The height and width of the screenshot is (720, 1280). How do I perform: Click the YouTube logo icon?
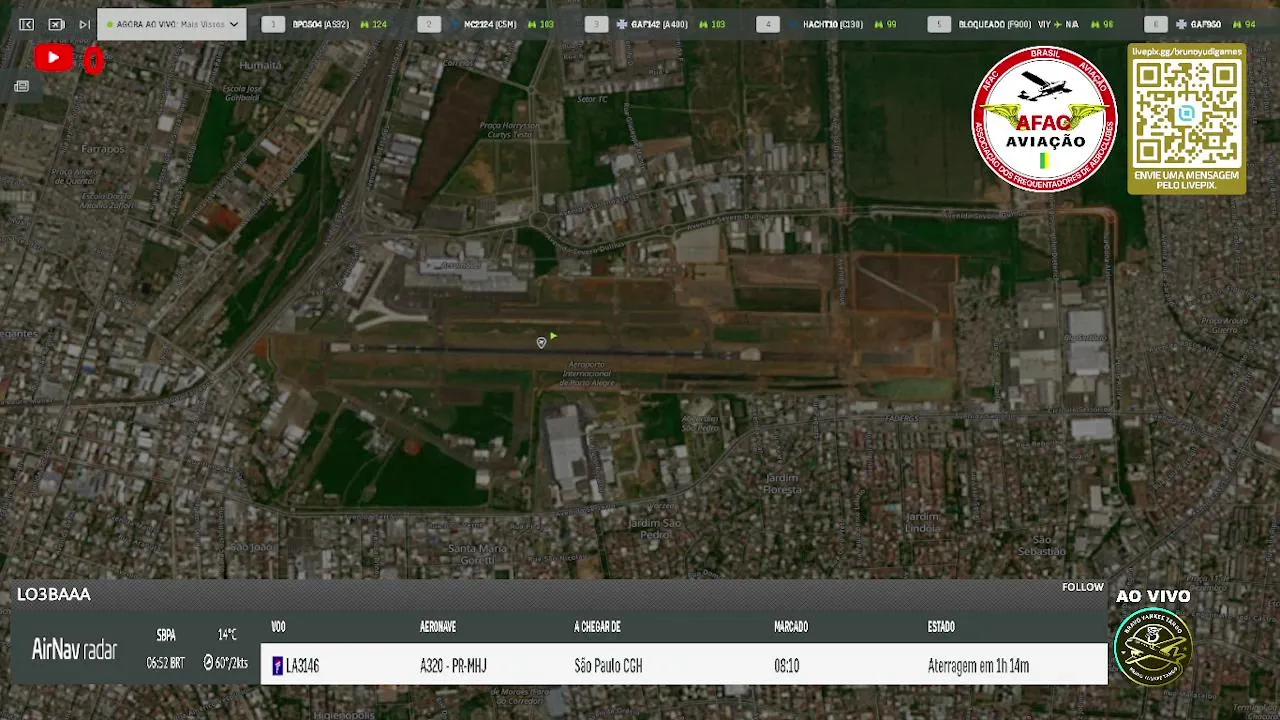point(53,58)
